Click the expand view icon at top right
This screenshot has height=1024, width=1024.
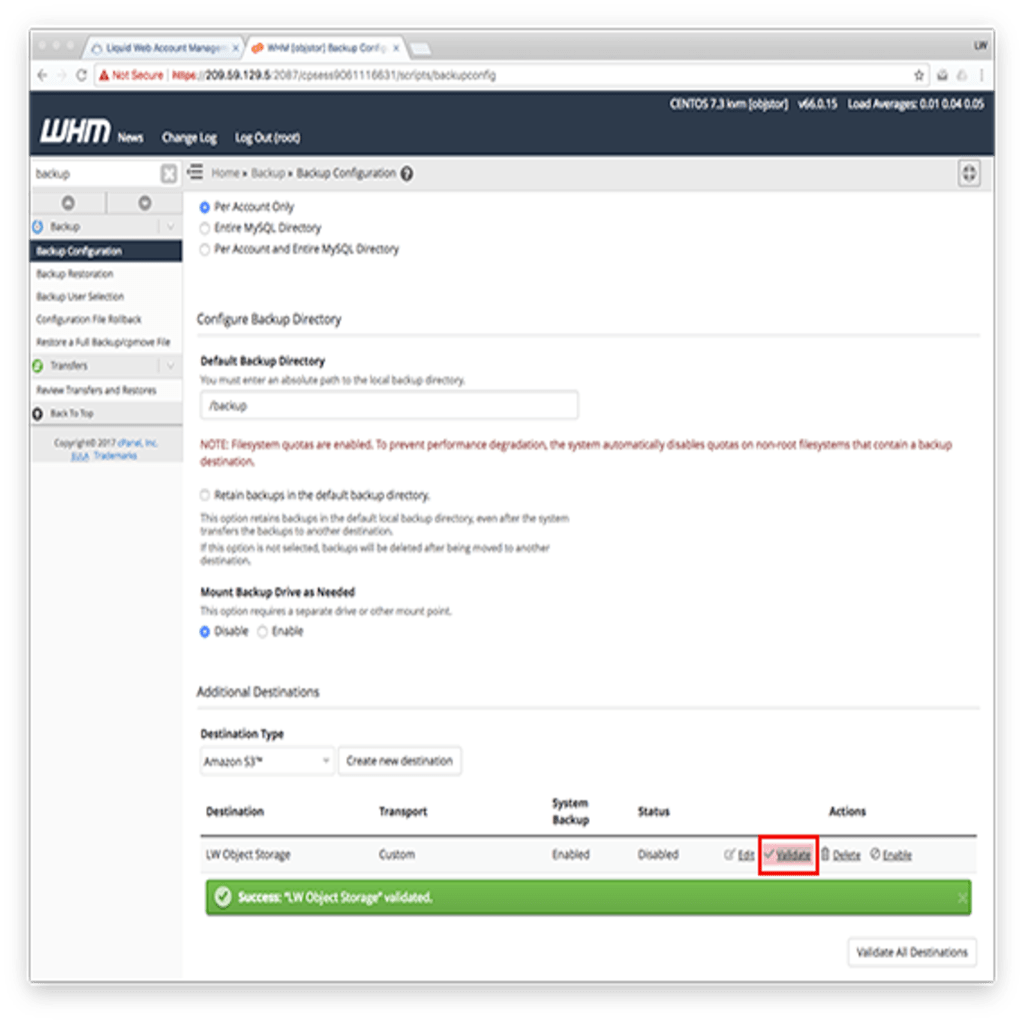click(x=969, y=173)
